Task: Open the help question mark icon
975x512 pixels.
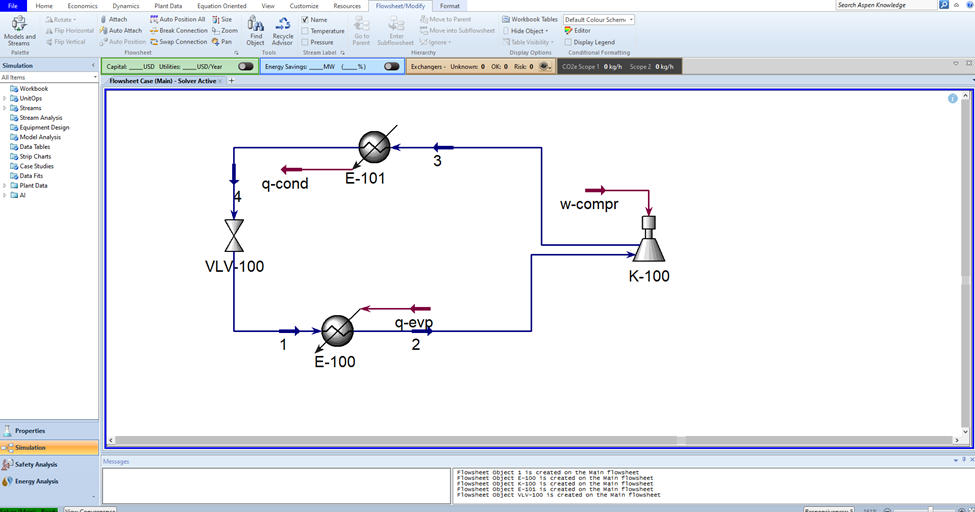Action: [x=970, y=4]
